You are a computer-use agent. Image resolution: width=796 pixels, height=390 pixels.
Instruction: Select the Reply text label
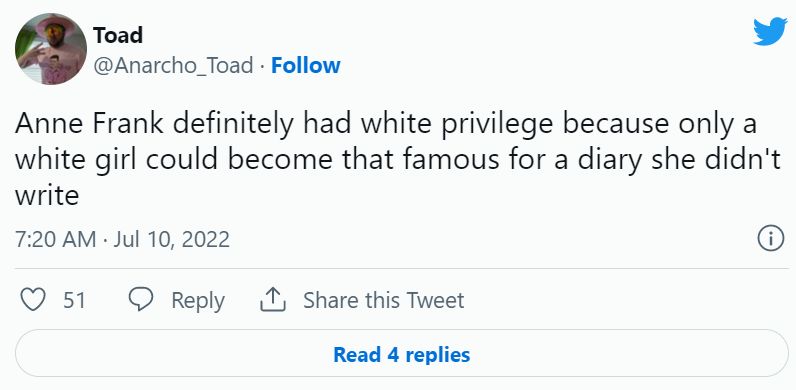pos(198,300)
